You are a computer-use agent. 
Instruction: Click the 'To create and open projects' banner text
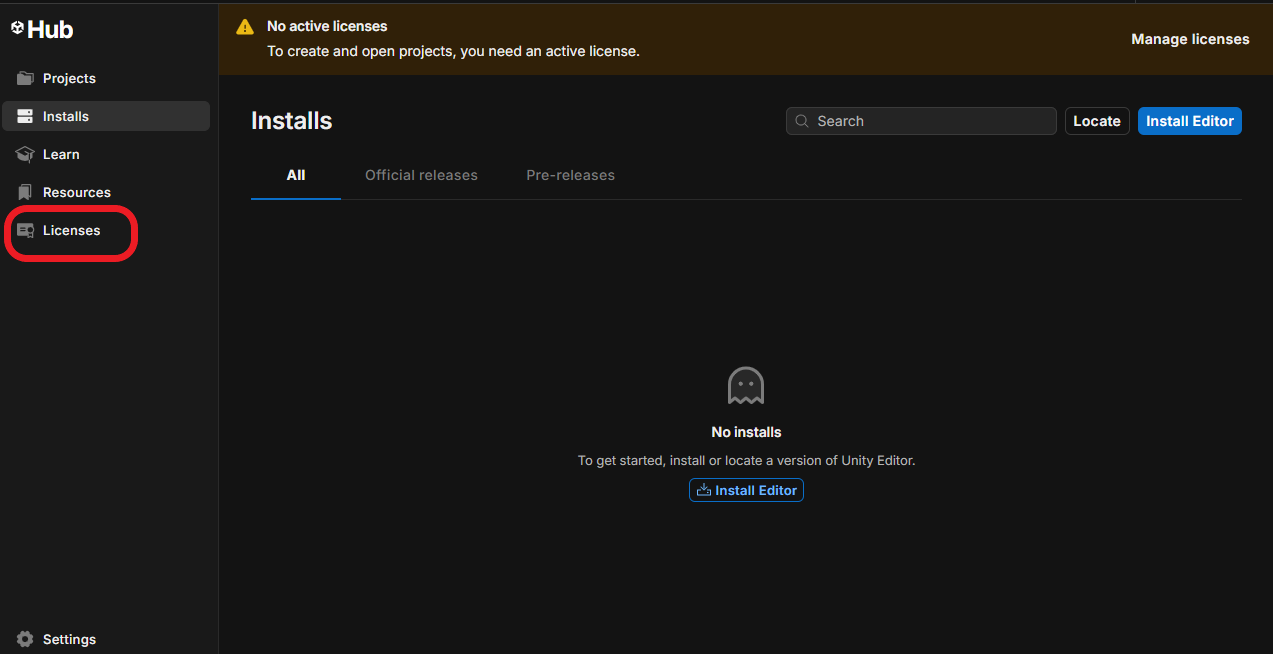tap(453, 51)
